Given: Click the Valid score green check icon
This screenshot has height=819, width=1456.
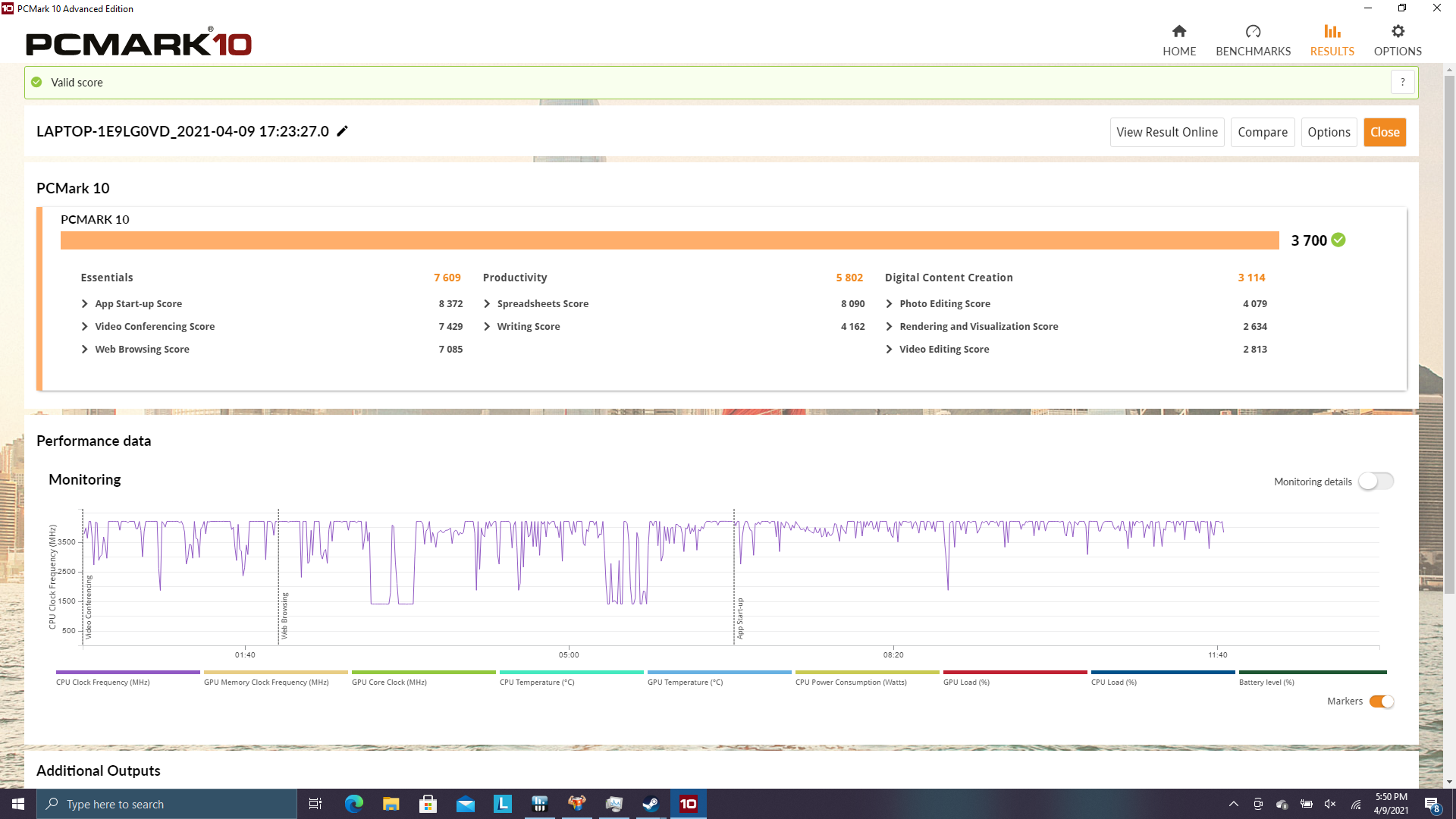Looking at the screenshot, I should coord(36,82).
